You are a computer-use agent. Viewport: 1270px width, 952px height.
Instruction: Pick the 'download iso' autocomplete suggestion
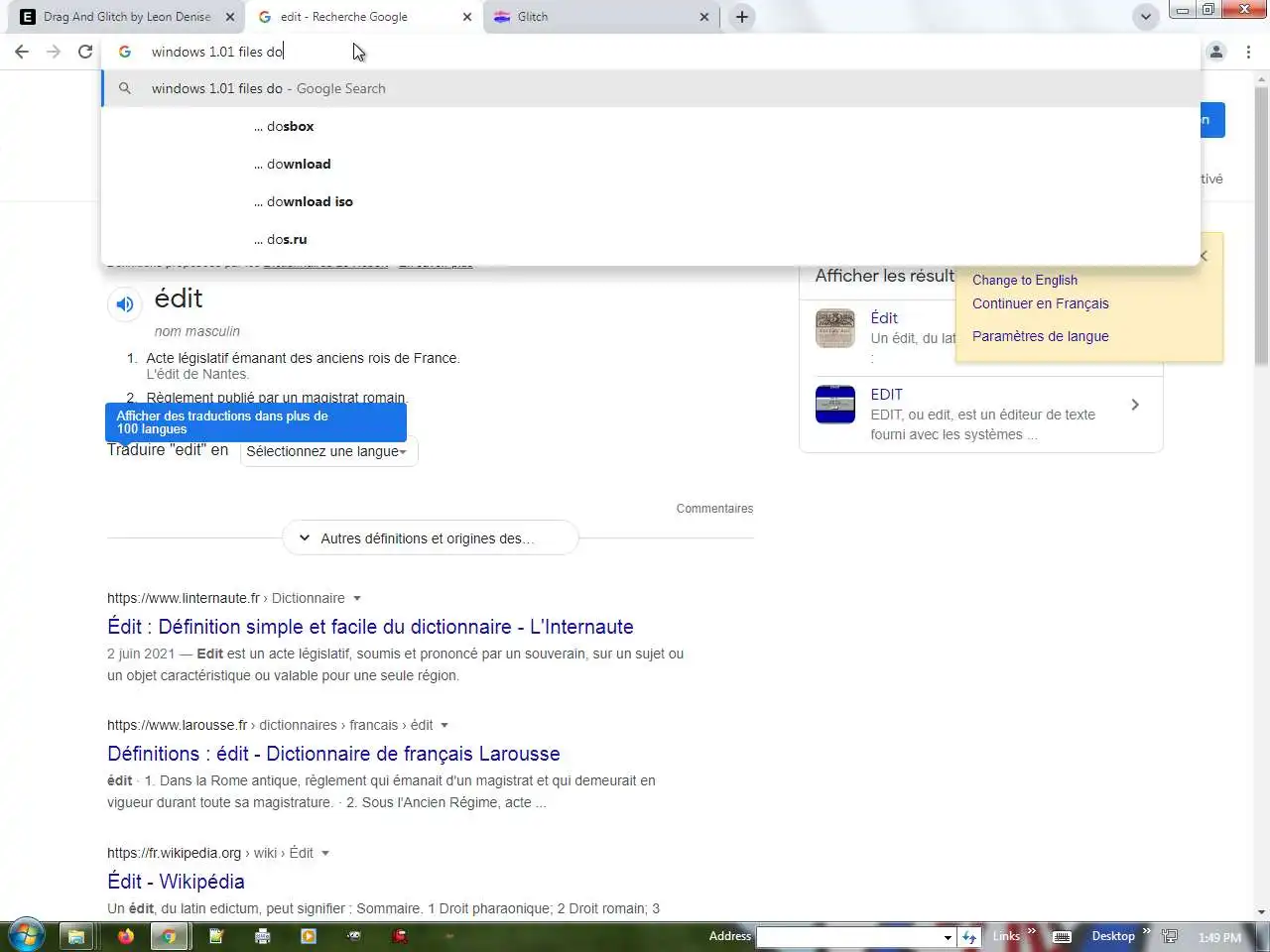pos(651,201)
